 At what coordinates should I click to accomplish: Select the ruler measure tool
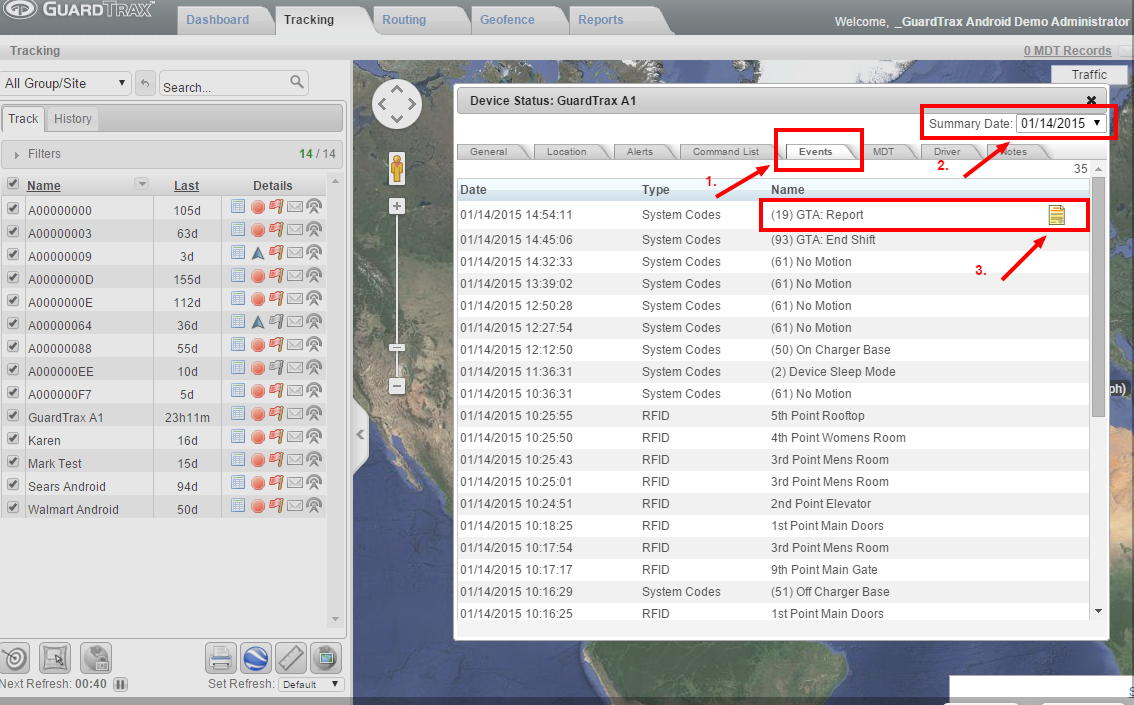(x=291, y=658)
